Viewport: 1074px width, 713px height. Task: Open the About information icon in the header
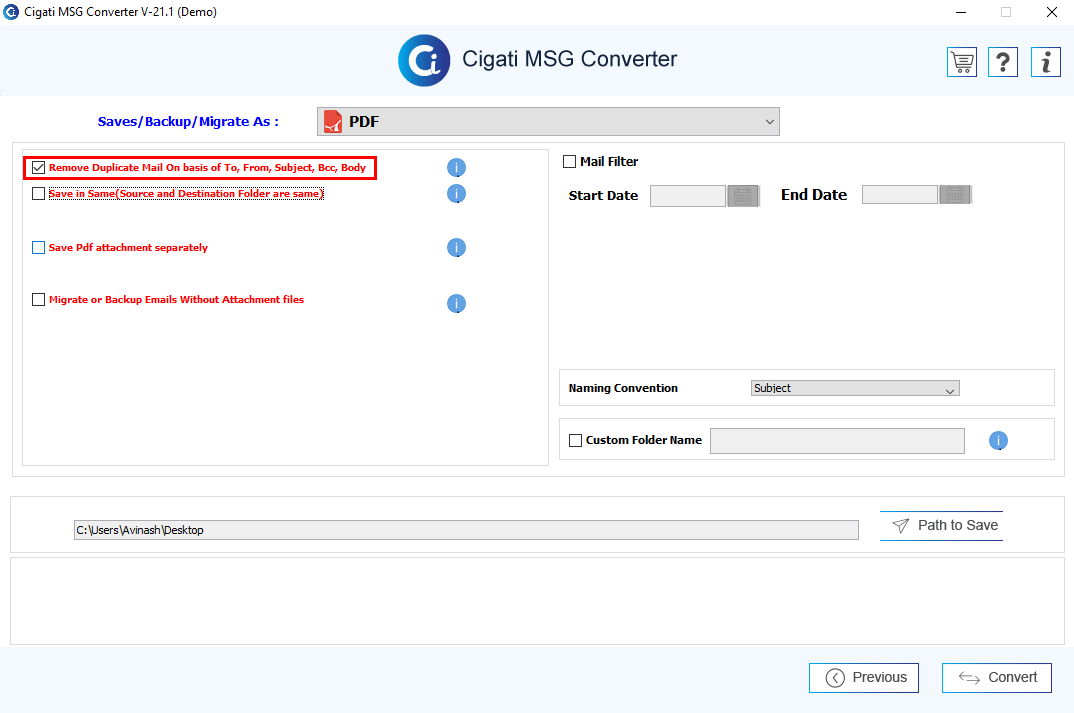tap(1045, 62)
